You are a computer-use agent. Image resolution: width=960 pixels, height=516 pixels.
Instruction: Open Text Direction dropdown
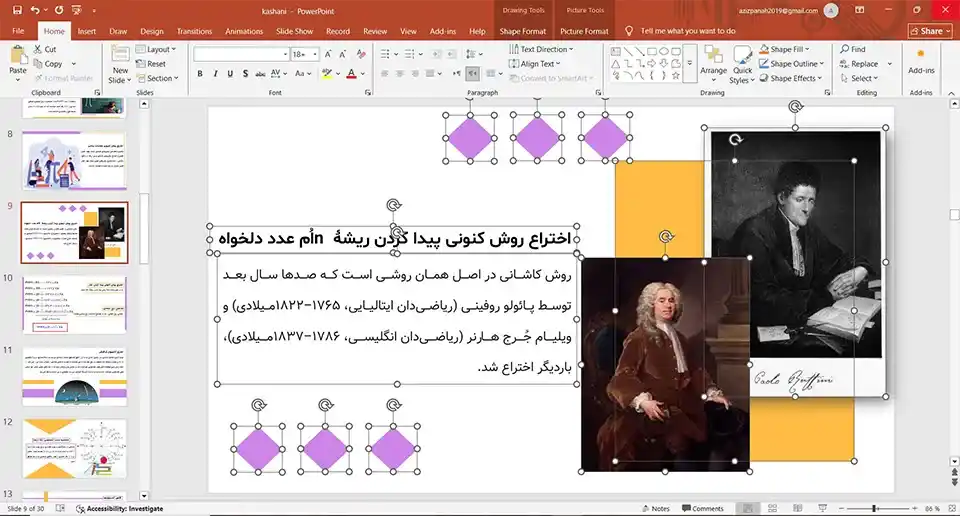541,49
